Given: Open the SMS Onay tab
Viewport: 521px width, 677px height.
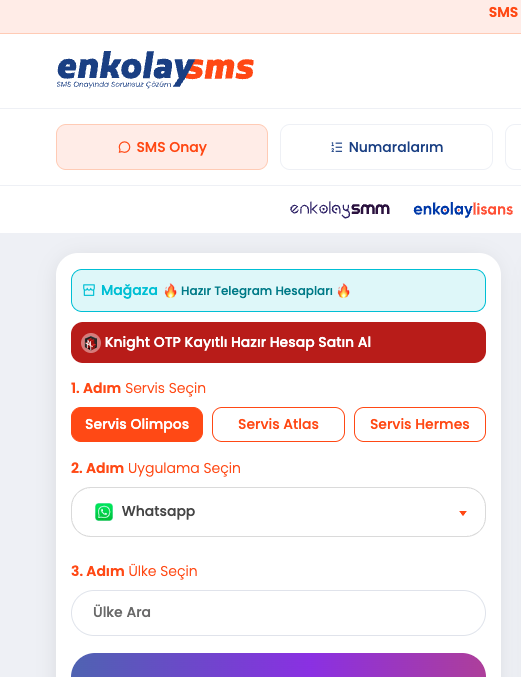Looking at the screenshot, I should (162, 147).
